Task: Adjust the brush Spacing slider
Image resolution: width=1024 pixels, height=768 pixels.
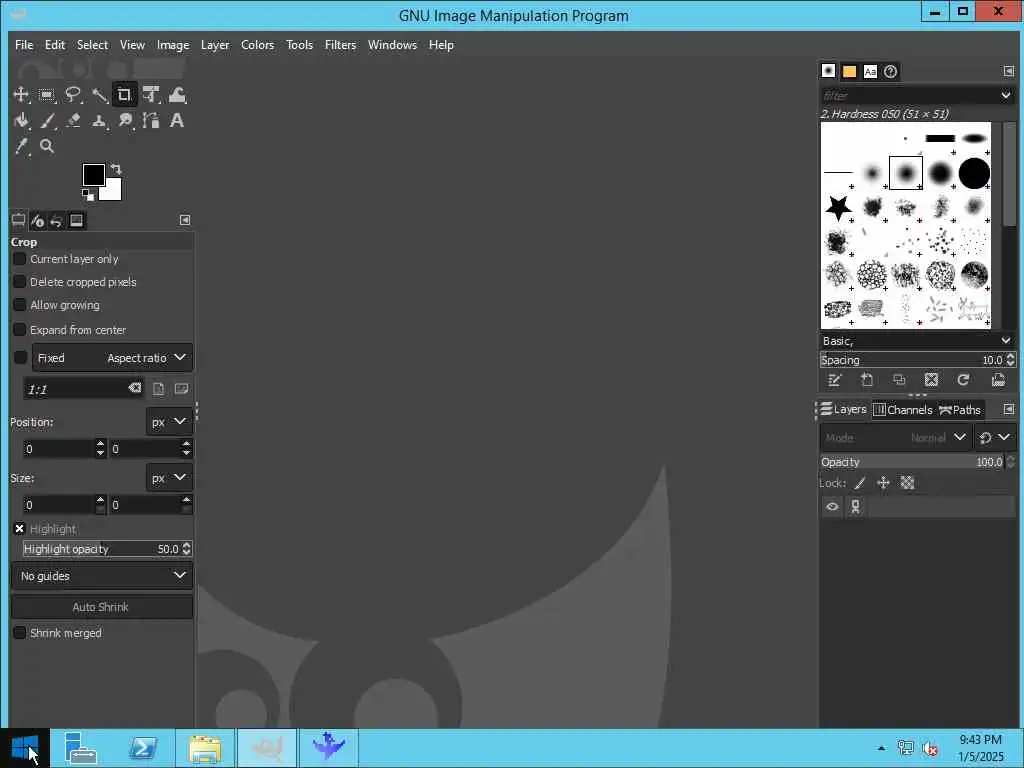Action: (912, 360)
